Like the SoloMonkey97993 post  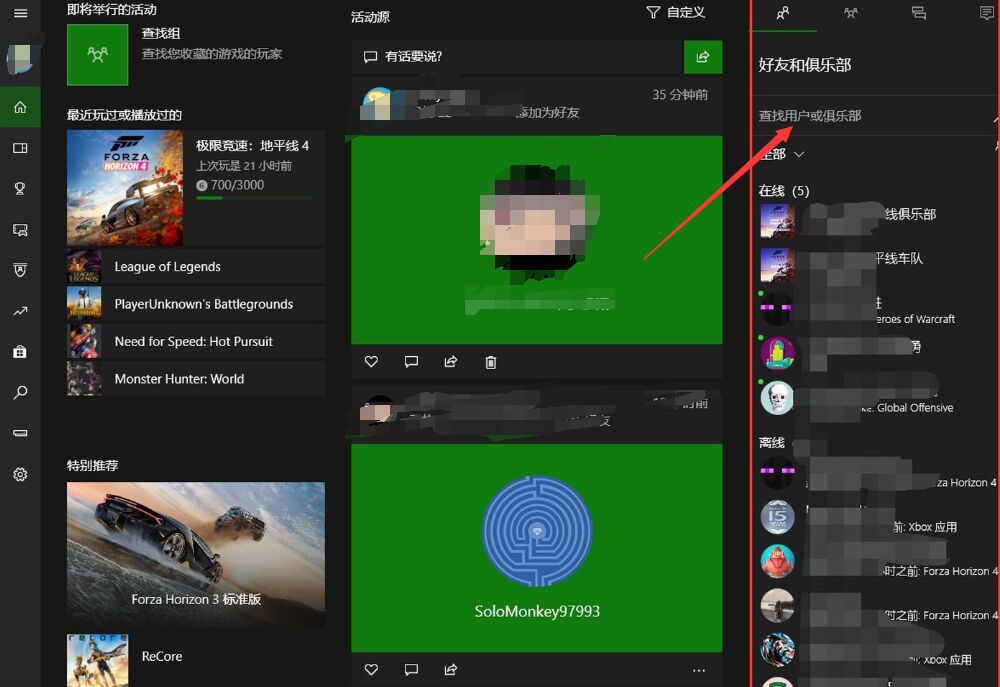(371, 669)
